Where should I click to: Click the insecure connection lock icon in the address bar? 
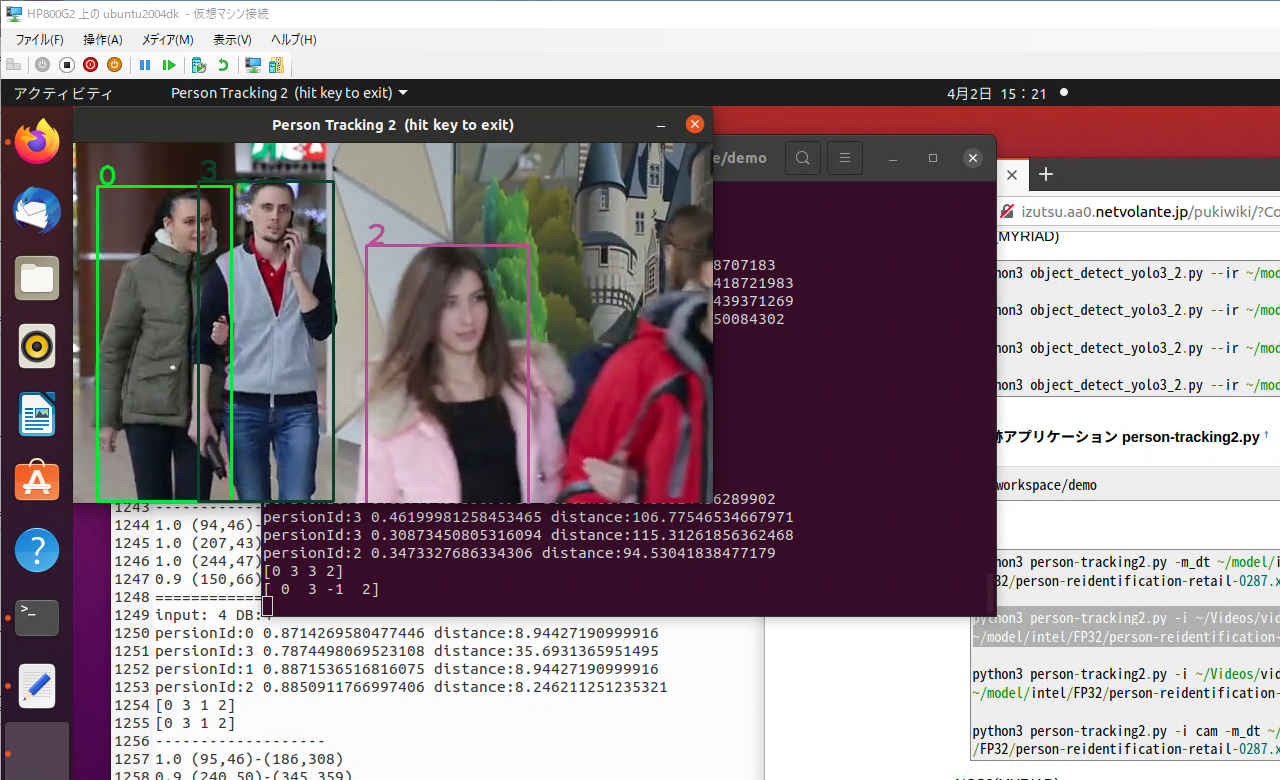1007,212
